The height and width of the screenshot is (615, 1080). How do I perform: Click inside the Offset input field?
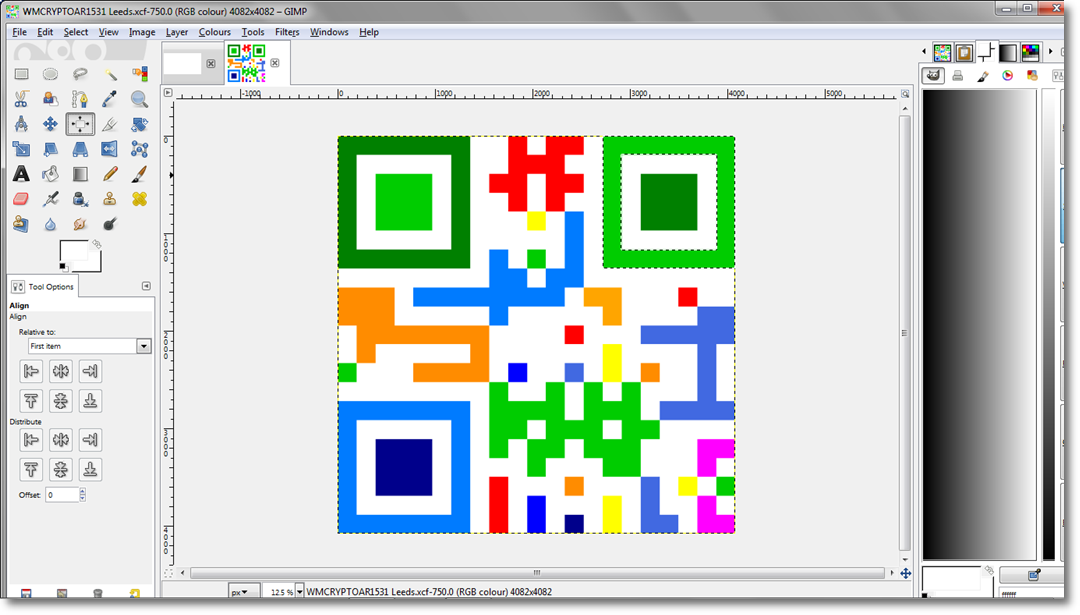[62, 494]
